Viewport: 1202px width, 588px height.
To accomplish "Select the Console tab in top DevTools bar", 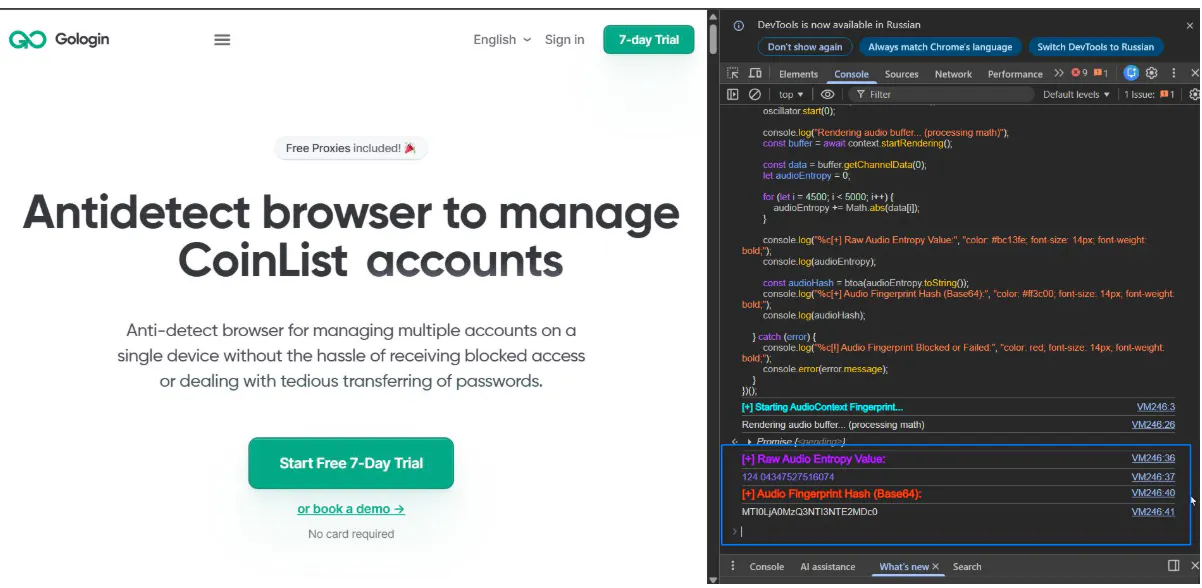I will pos(851,74).
